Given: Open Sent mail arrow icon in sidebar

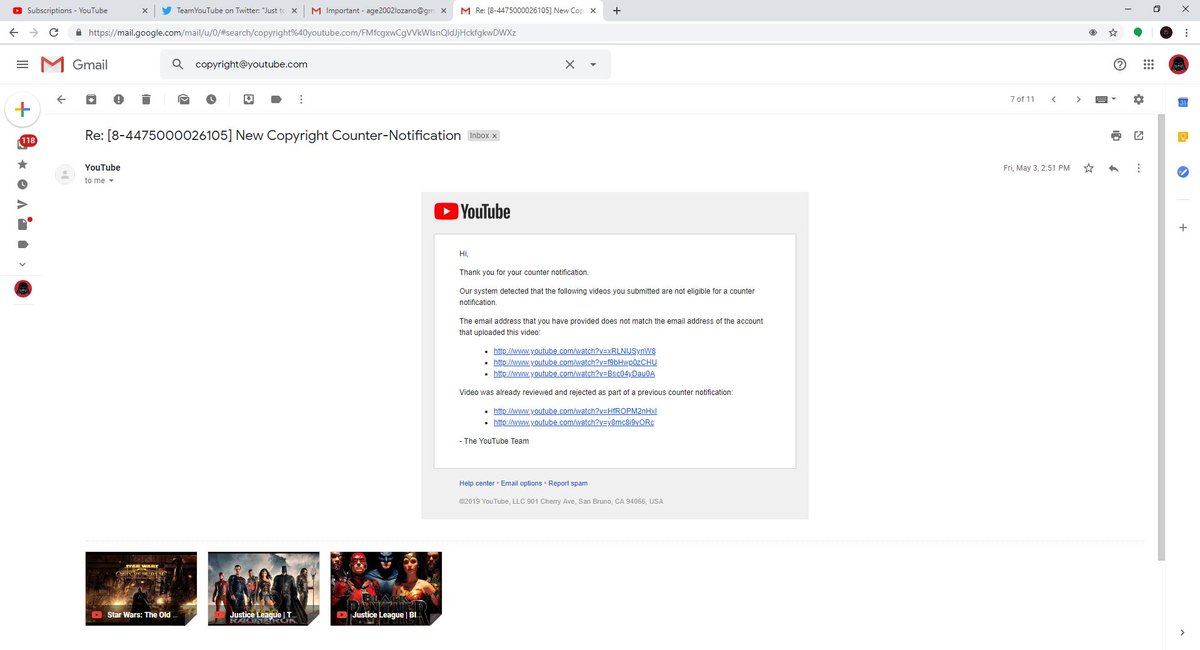Looking at the screenshot, I should click(22, 204).
